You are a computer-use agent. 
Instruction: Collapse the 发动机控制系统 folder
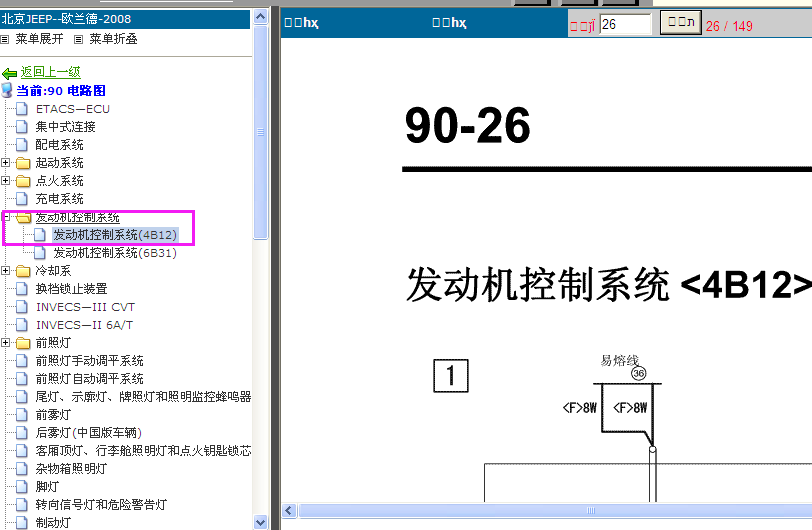tap(5, 217)
